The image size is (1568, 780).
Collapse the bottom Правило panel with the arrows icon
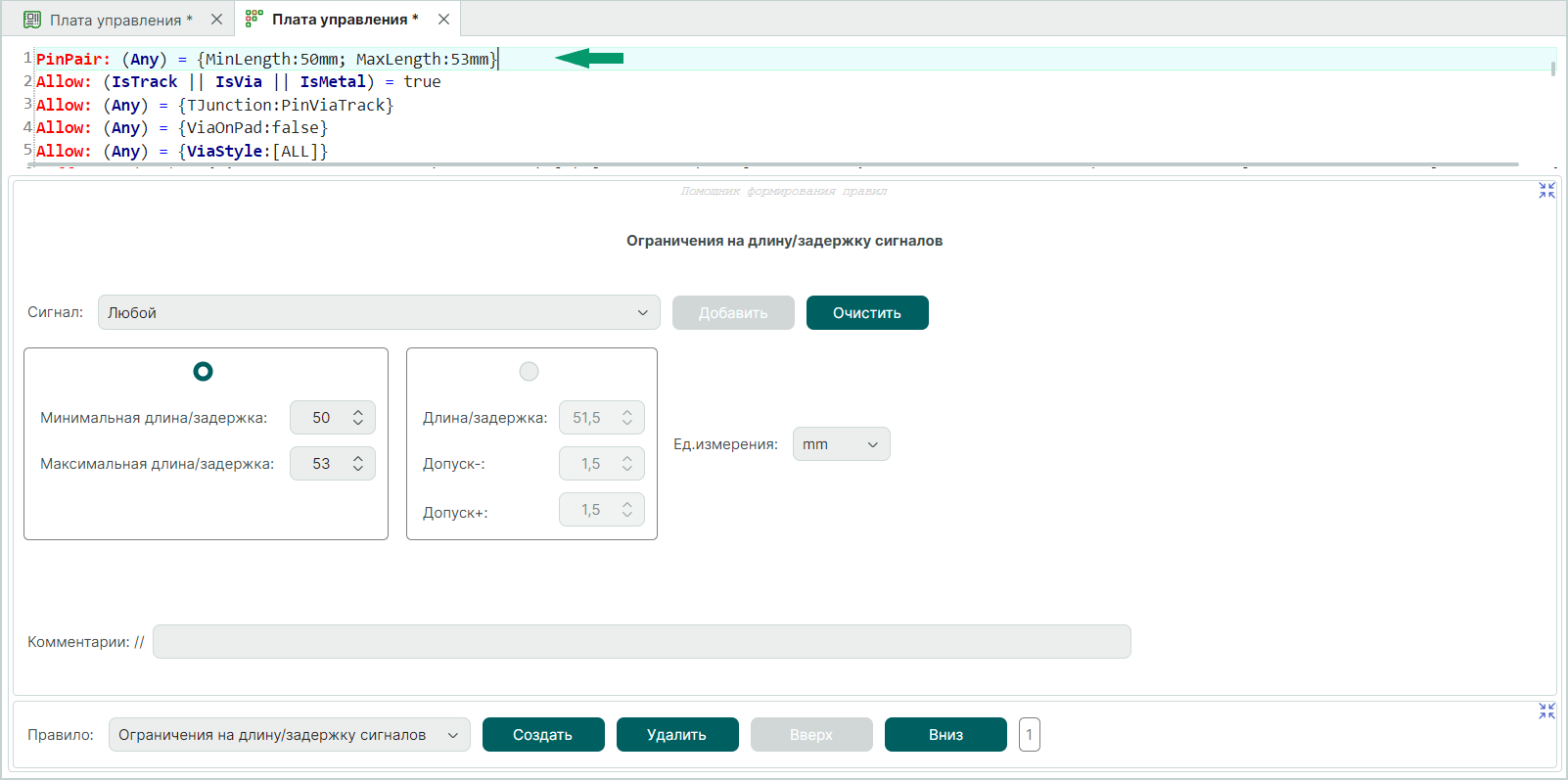click(1546, 711)
